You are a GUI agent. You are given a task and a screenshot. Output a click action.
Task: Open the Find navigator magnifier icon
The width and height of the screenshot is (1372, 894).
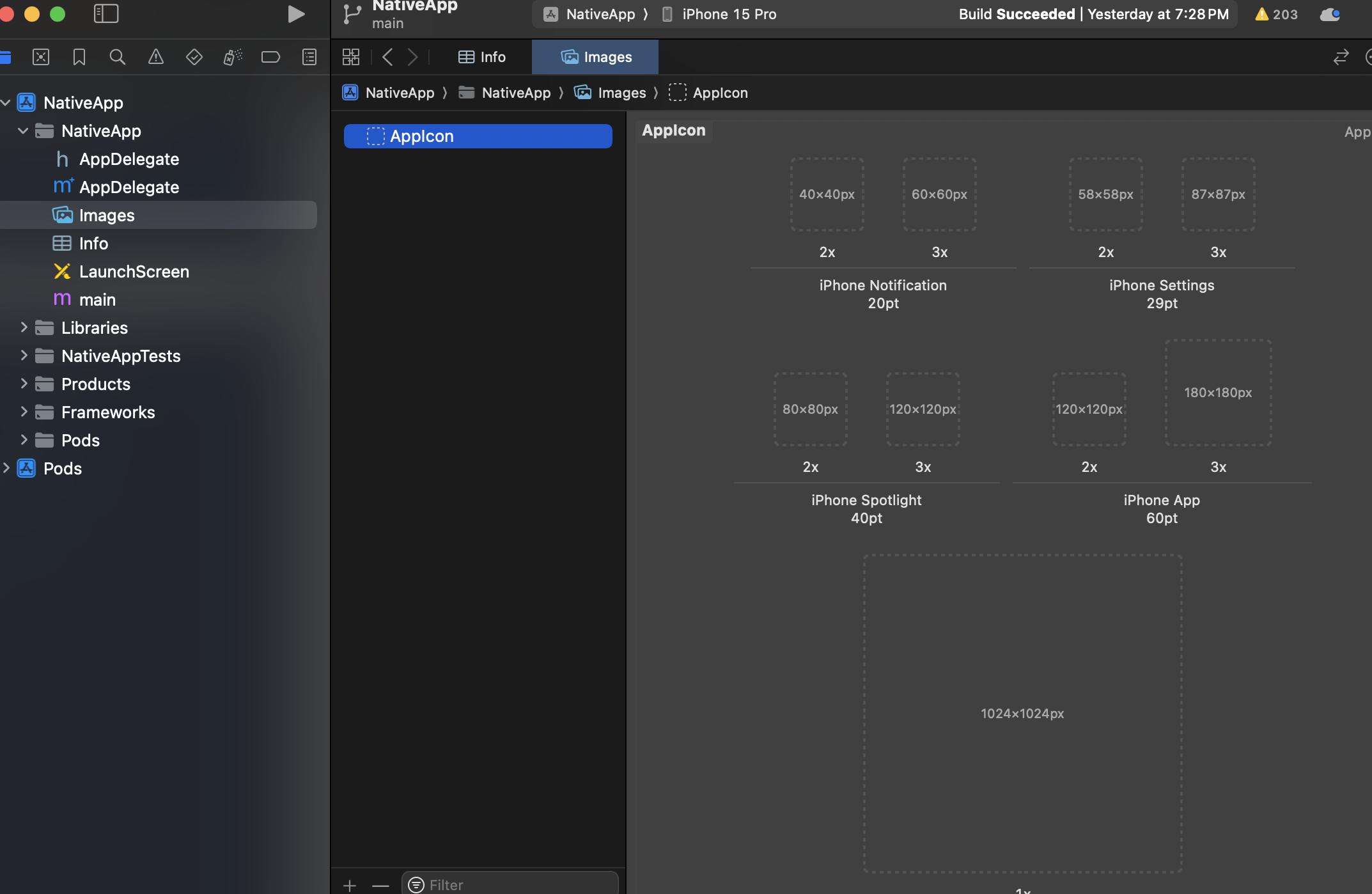[x=117, y=57]
